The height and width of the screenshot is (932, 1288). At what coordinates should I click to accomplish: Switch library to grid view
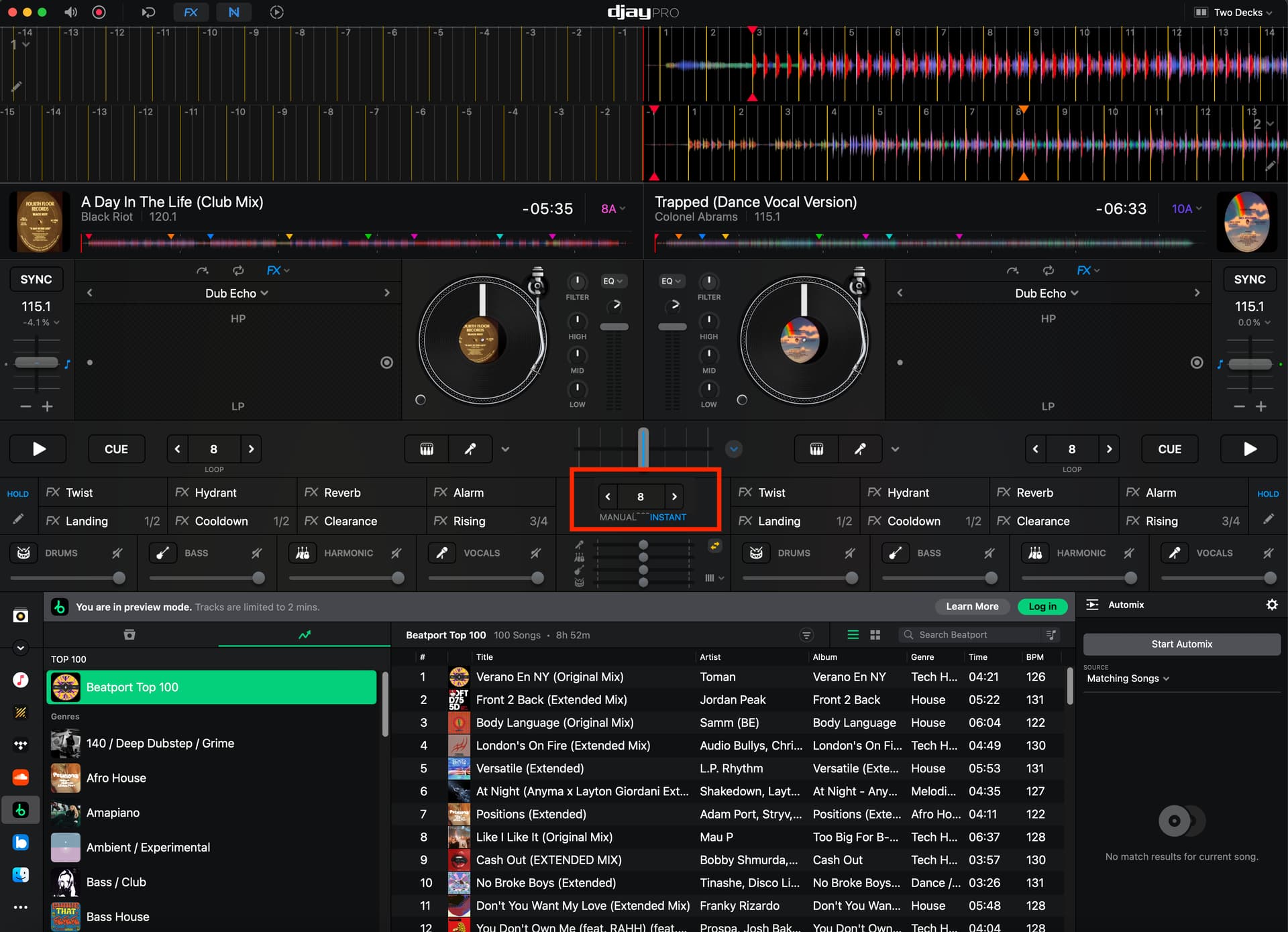(875, 635)
